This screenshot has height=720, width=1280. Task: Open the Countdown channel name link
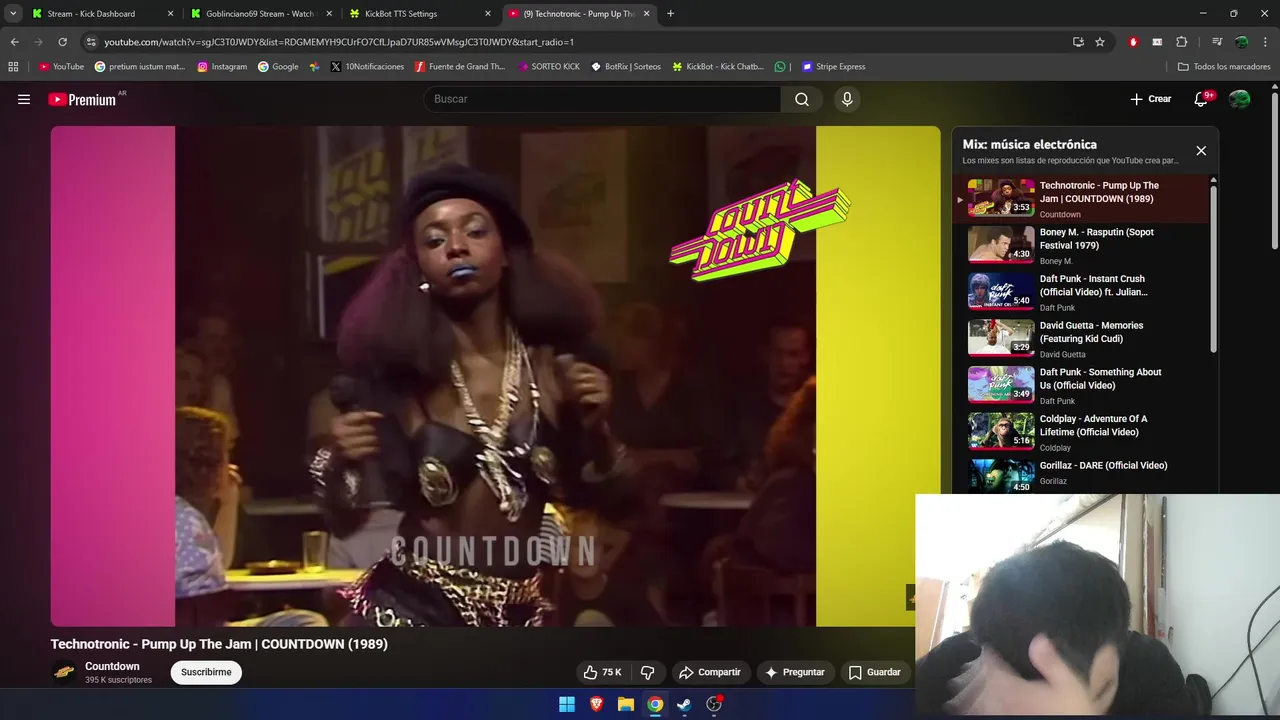click(112, 666)
